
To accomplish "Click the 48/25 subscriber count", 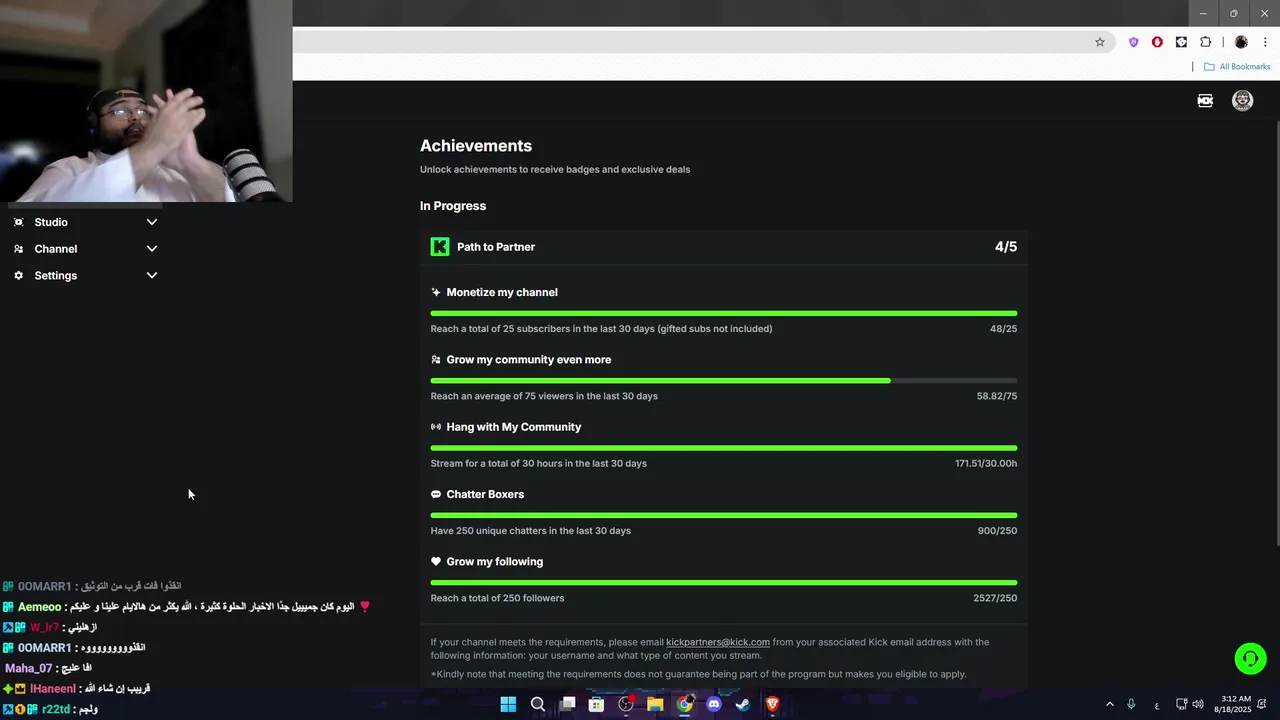I will 1004,329.
